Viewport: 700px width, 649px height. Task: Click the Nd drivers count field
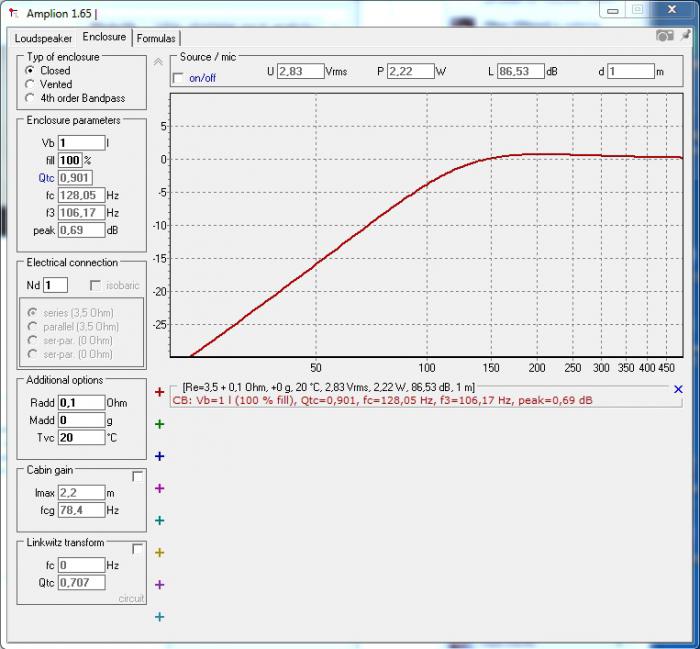pos(55,285)
